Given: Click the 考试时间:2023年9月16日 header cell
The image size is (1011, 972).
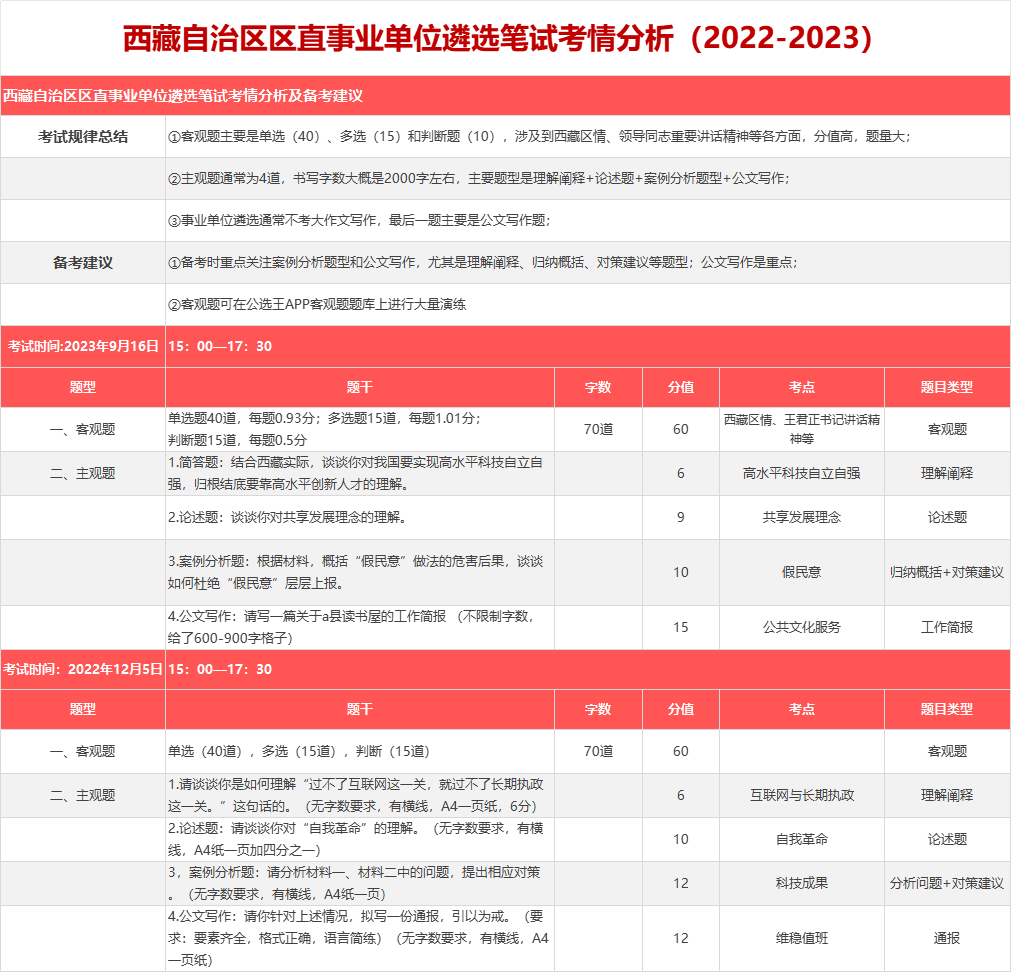Looking at the screenshot, I should 83,346.
